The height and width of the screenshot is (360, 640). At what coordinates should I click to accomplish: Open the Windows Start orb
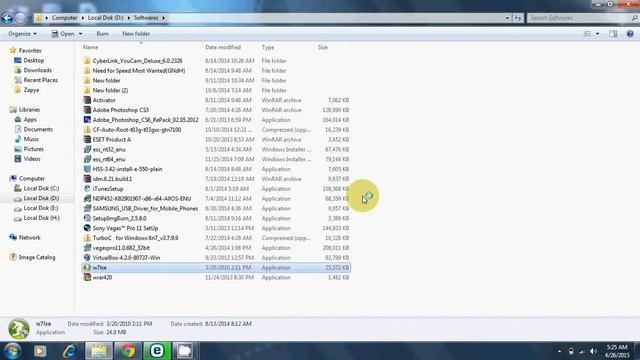(x=12, y=351)
